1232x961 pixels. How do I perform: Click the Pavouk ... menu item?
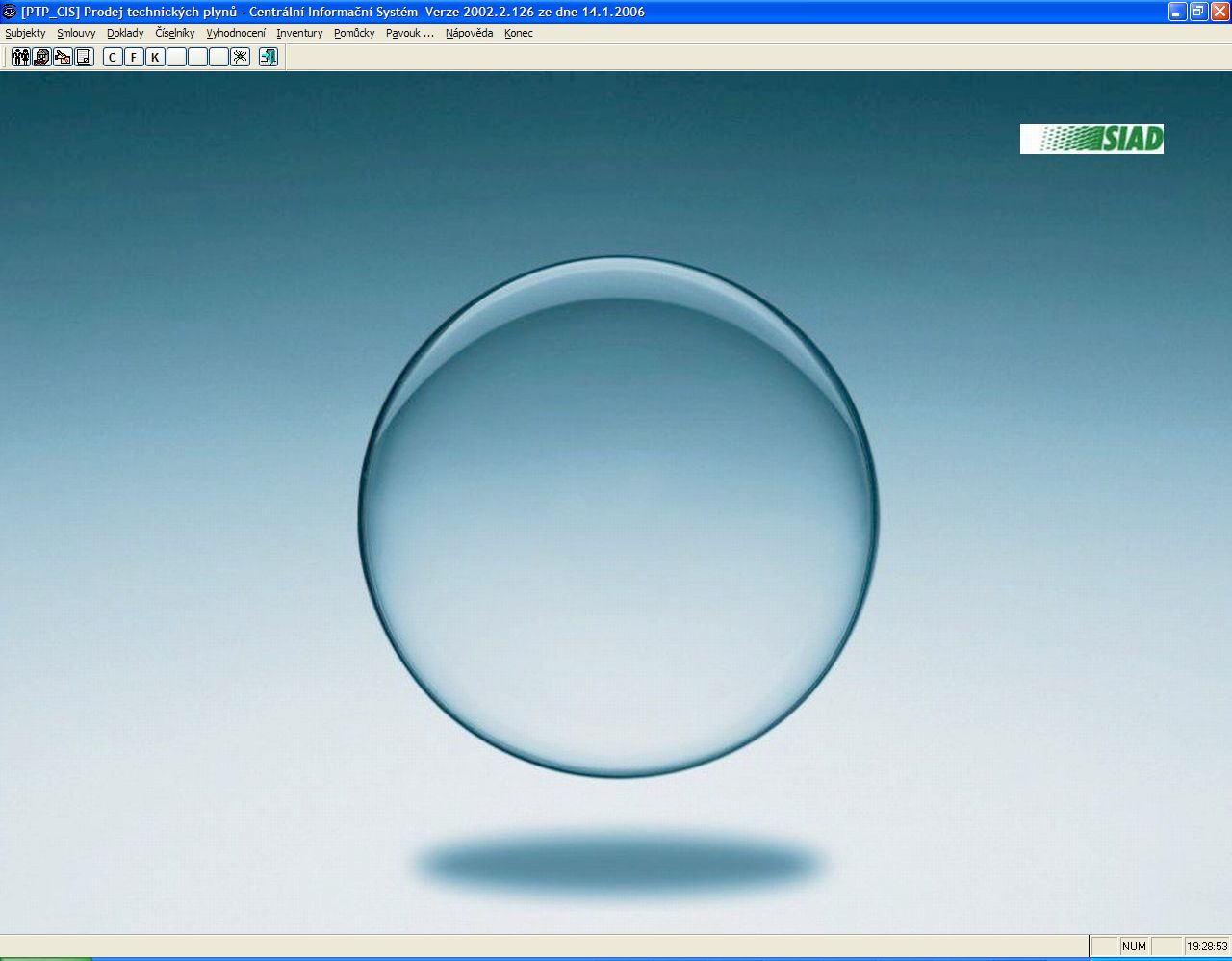click(x=410, y=33)
